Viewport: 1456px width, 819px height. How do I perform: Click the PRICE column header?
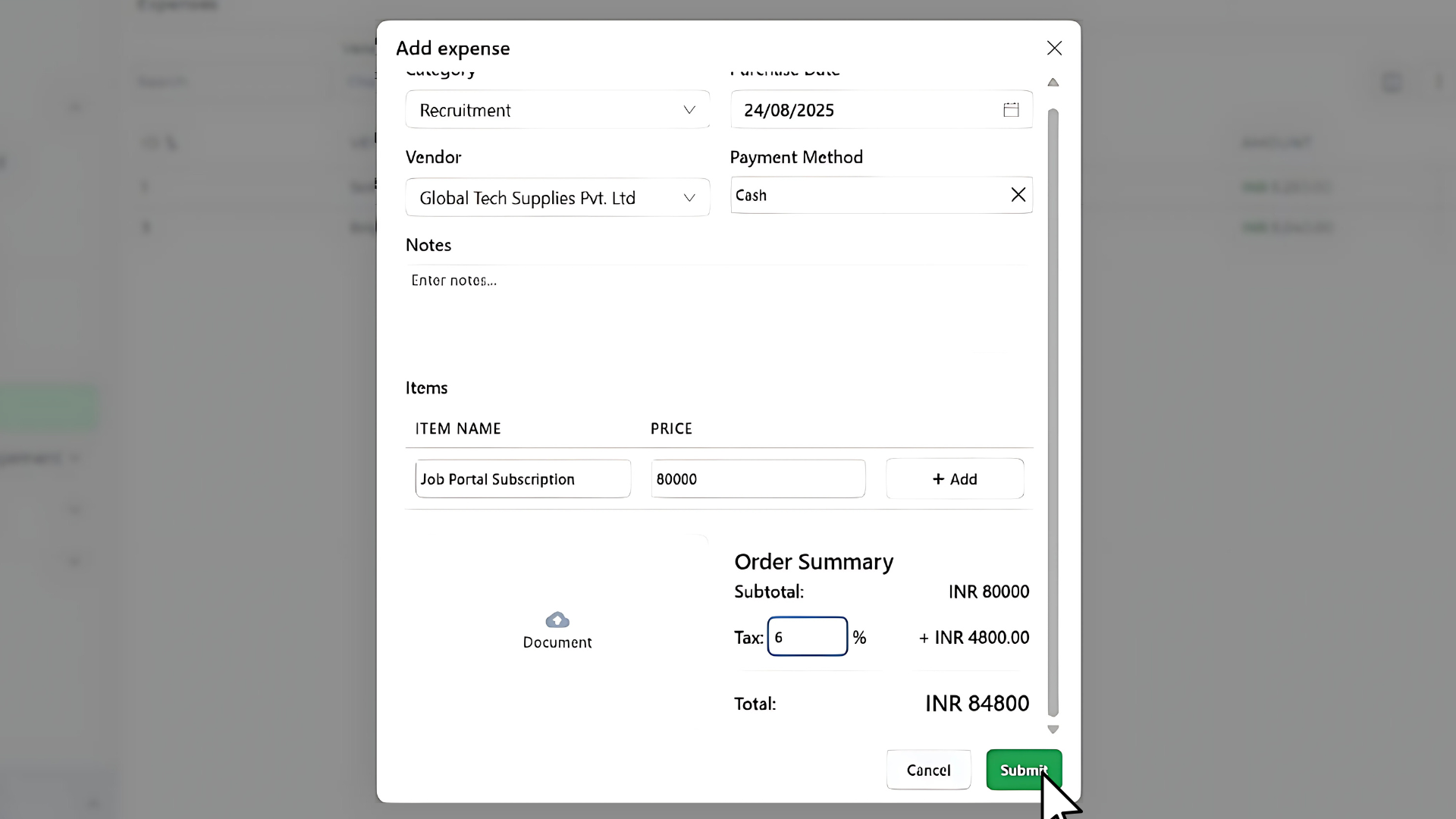click(x=671, y=428)
